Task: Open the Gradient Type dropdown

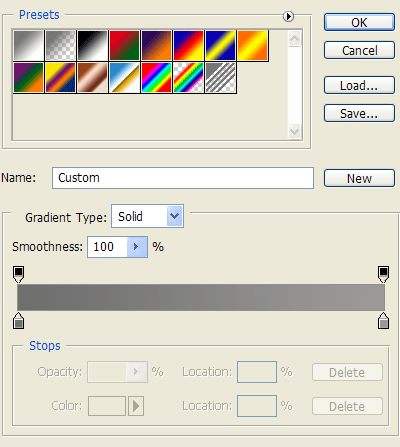Action: [147, 216]
